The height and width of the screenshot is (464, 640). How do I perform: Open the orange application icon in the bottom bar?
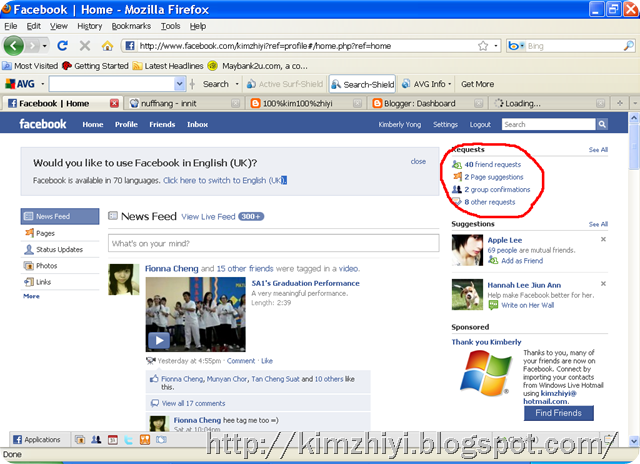point(145,440)
